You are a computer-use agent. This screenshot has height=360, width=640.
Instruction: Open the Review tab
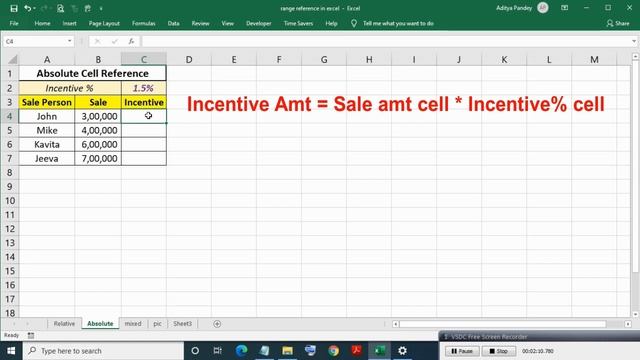pyautogui.click(x=200, y=24)
